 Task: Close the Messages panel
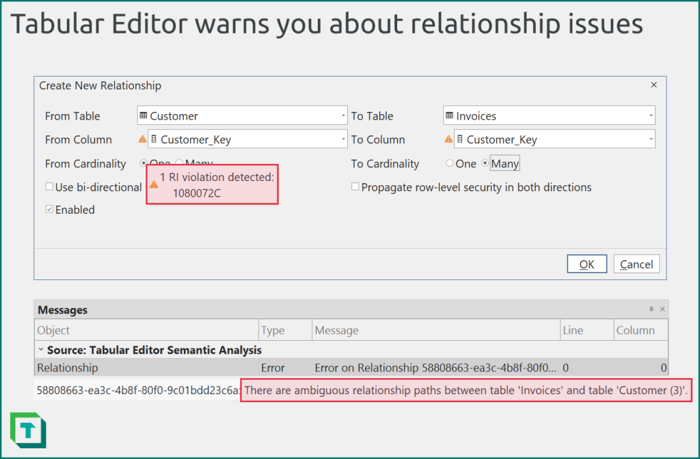[x=662, y=309]
